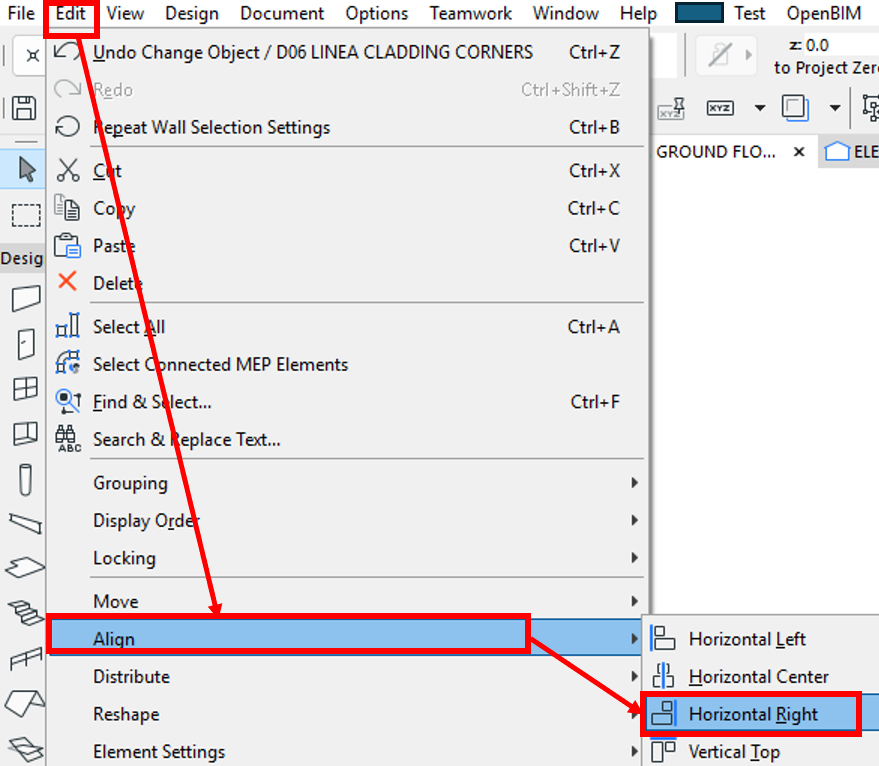The image size is (879, 766).
Task: Click the Copy documents icon
Action: pos(67,207)
